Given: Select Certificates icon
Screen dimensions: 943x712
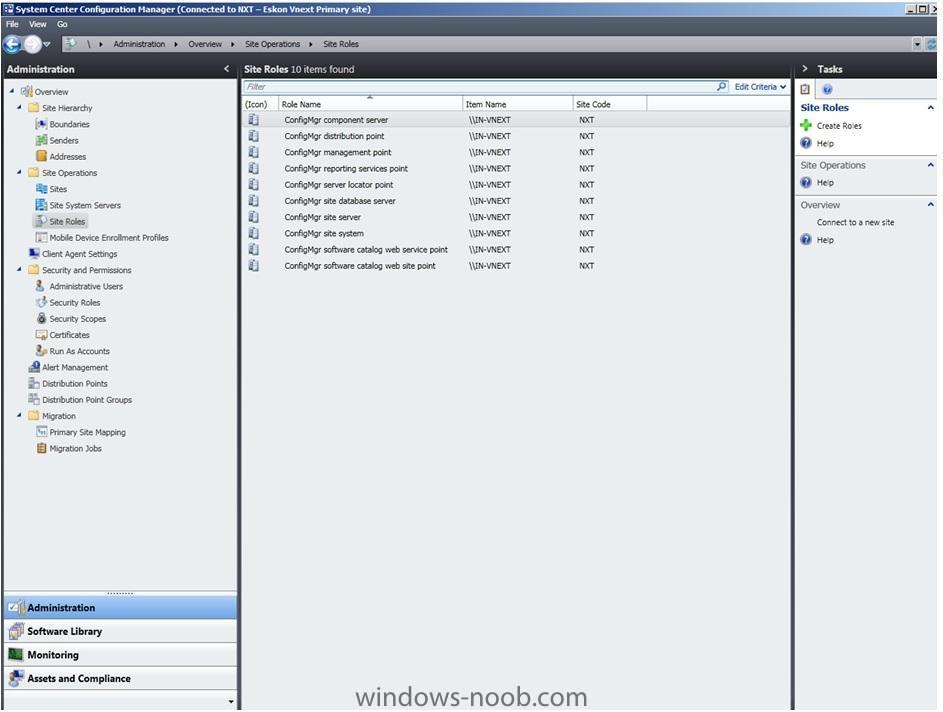Looking at the screenshot, I should pyautogui.click(x=41, y=335).
